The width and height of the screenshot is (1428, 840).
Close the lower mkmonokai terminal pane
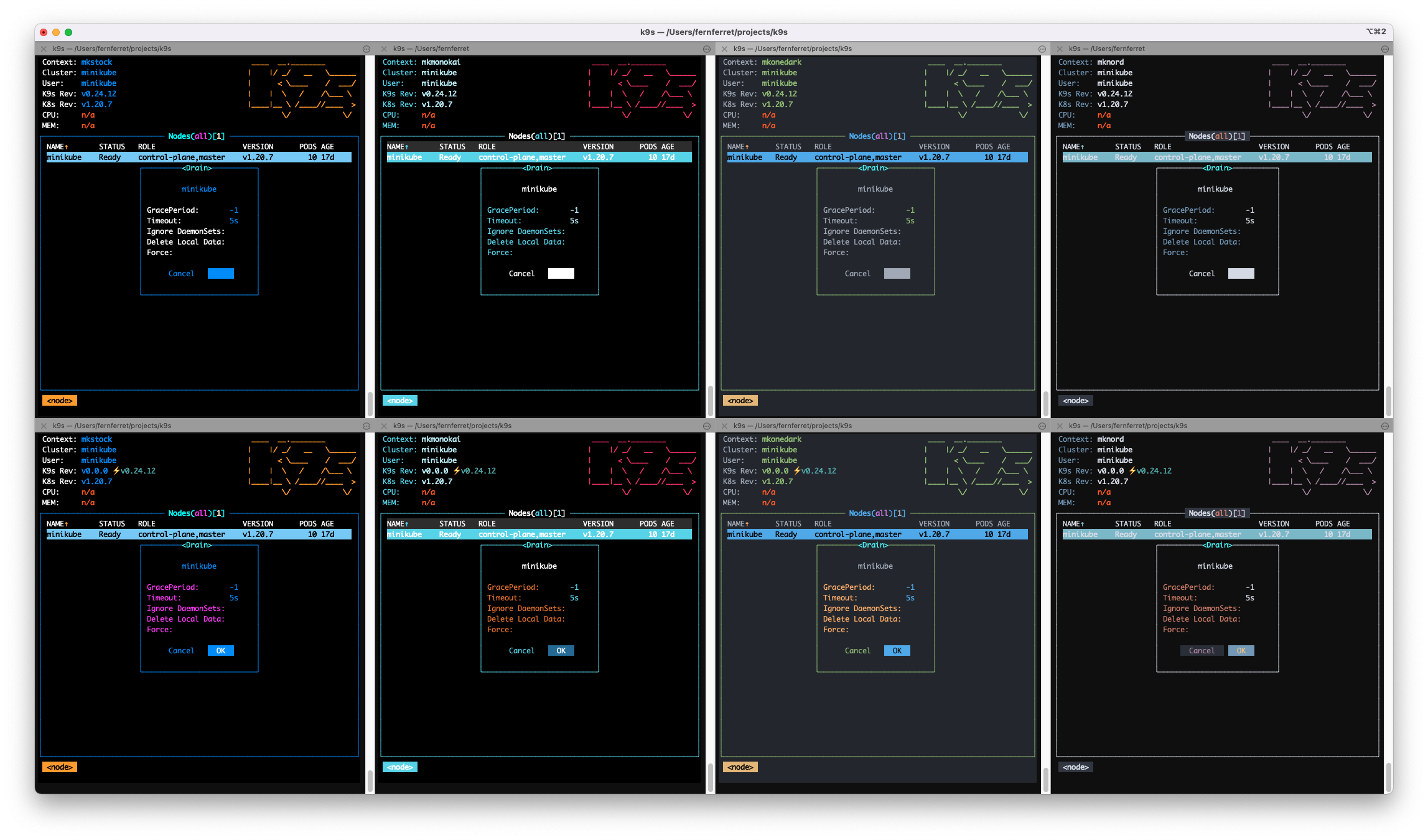(x=384, y=426)
